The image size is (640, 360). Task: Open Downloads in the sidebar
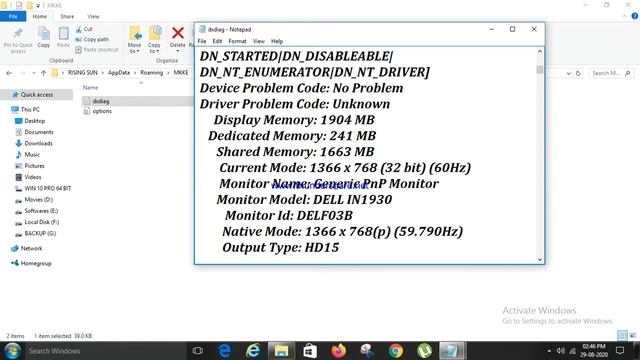tap(38, 143)
